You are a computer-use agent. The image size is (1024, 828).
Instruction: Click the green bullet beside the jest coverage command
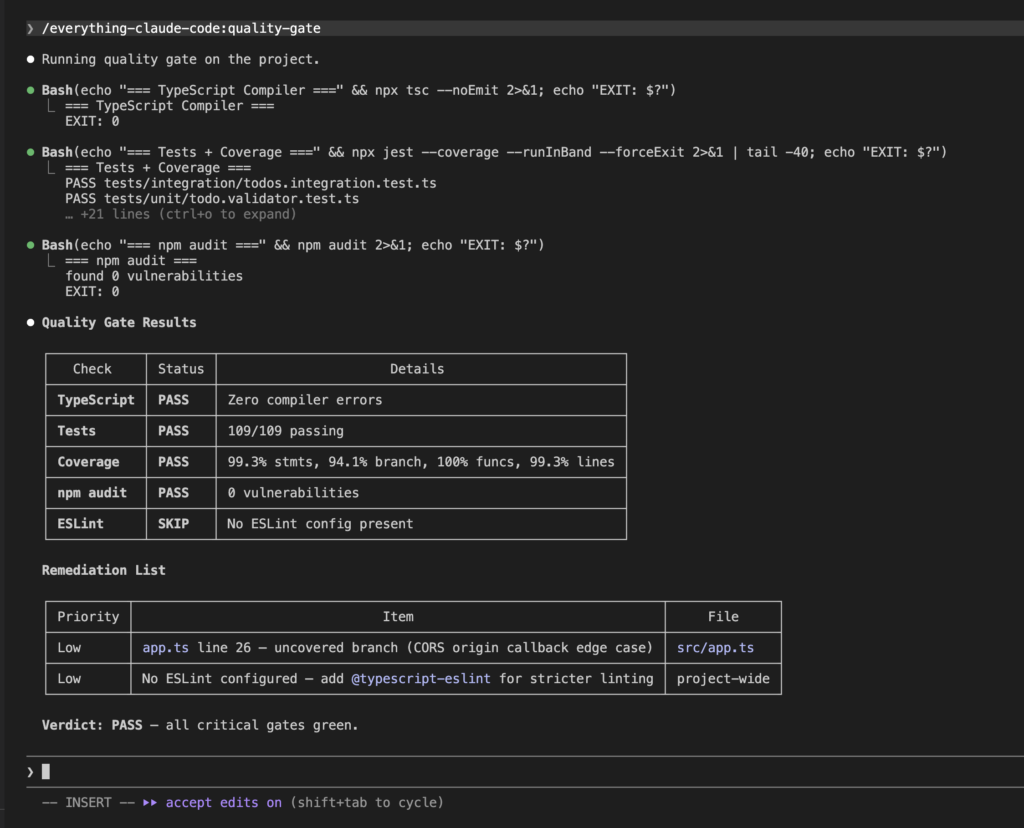(31, 152)
